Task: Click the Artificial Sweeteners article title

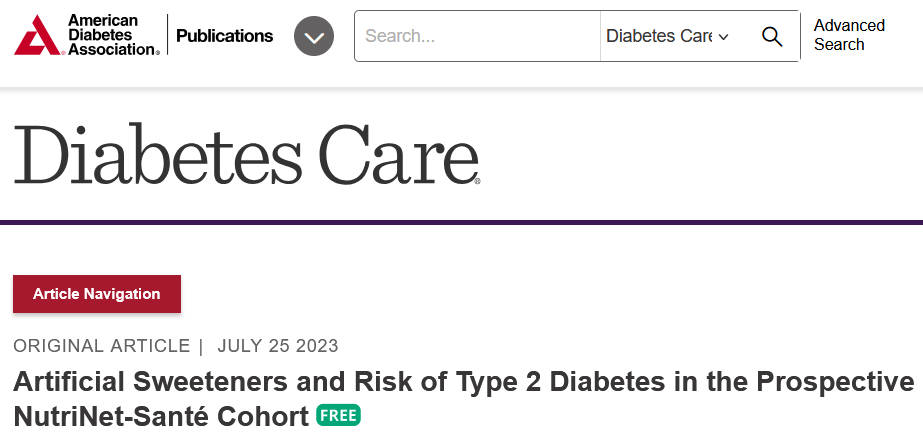Action: tap(463, 399)
